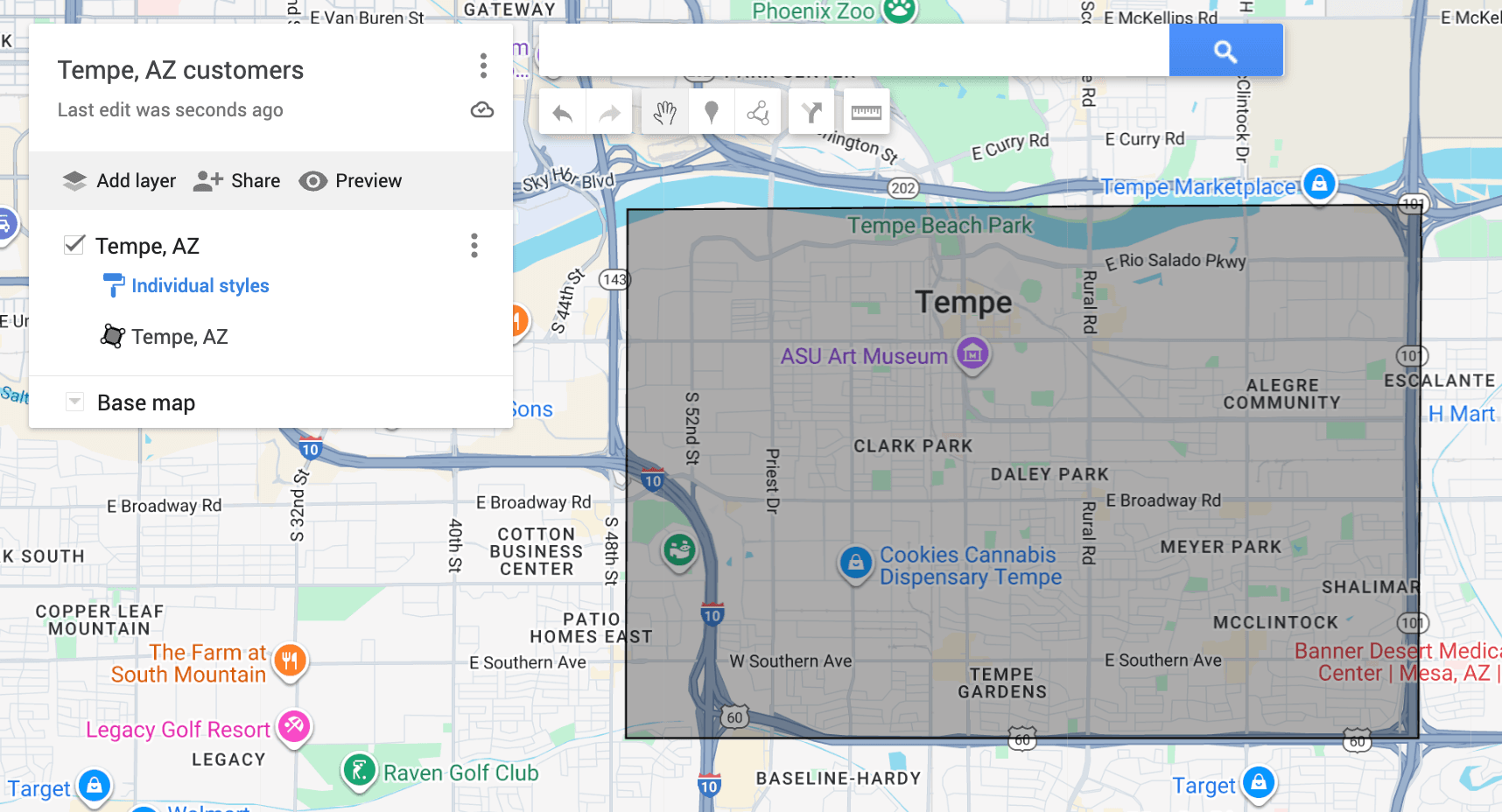Click the Raven Golf Club label
Image resolution: width=1502 pixels, height=812 pixels.
pyautogui.click(x=460, y=773)
